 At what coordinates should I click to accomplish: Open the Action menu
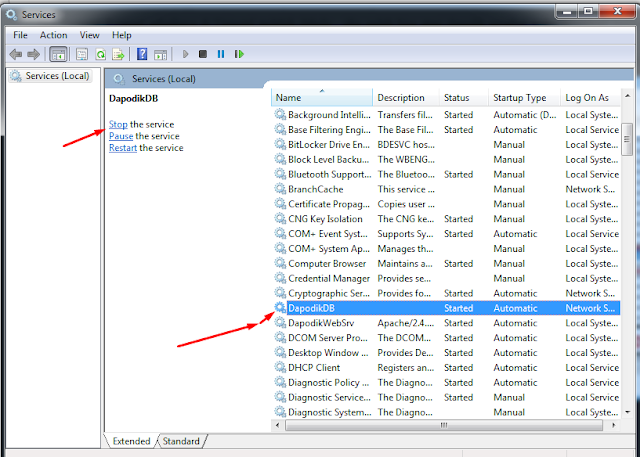(53, 35)
